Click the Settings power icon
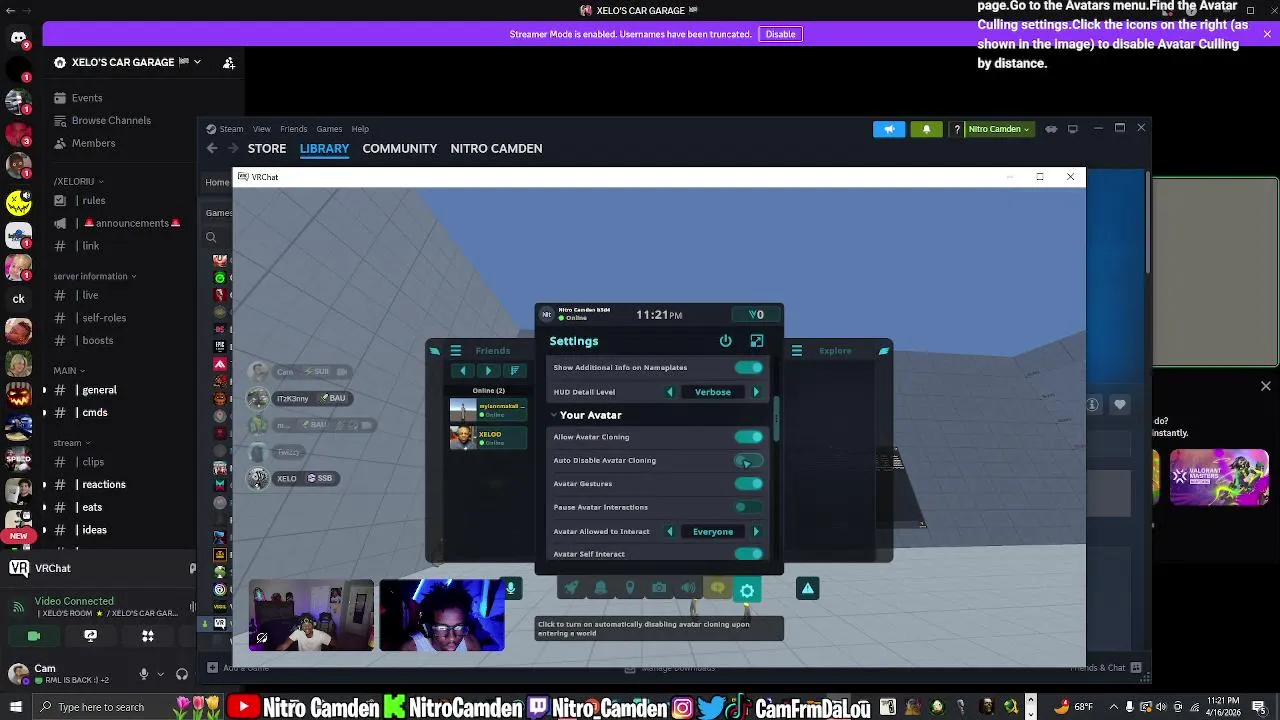This screenshot has width=1280, height=720. (x=726, y=341)
